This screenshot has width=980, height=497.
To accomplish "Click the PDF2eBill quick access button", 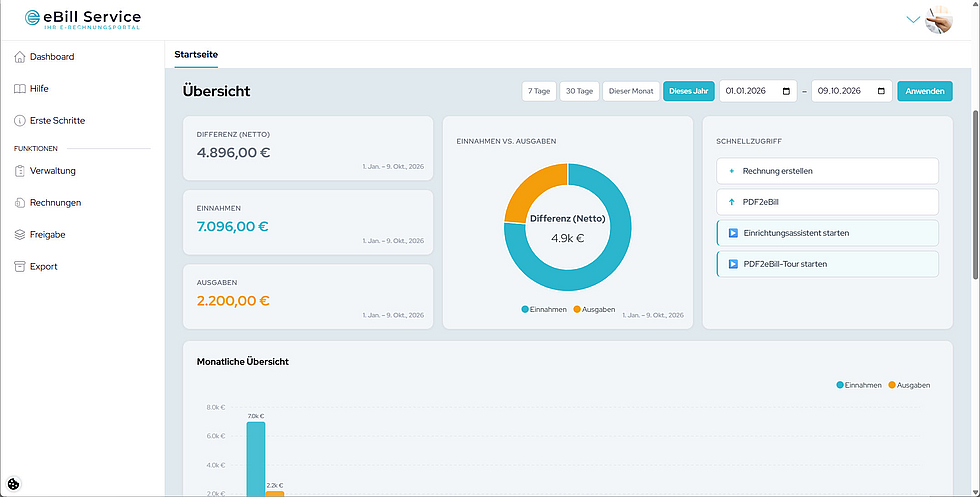I will [828, 202].
